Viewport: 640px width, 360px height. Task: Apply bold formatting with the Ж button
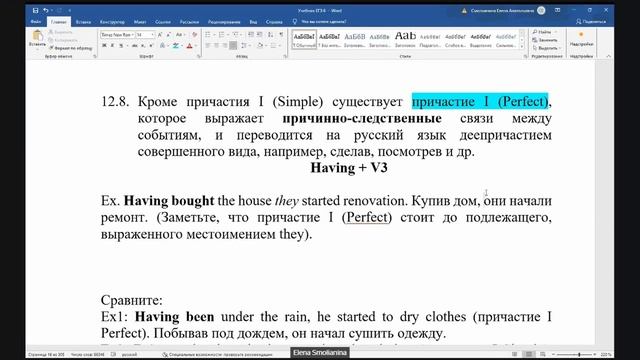tap(104, 46)
